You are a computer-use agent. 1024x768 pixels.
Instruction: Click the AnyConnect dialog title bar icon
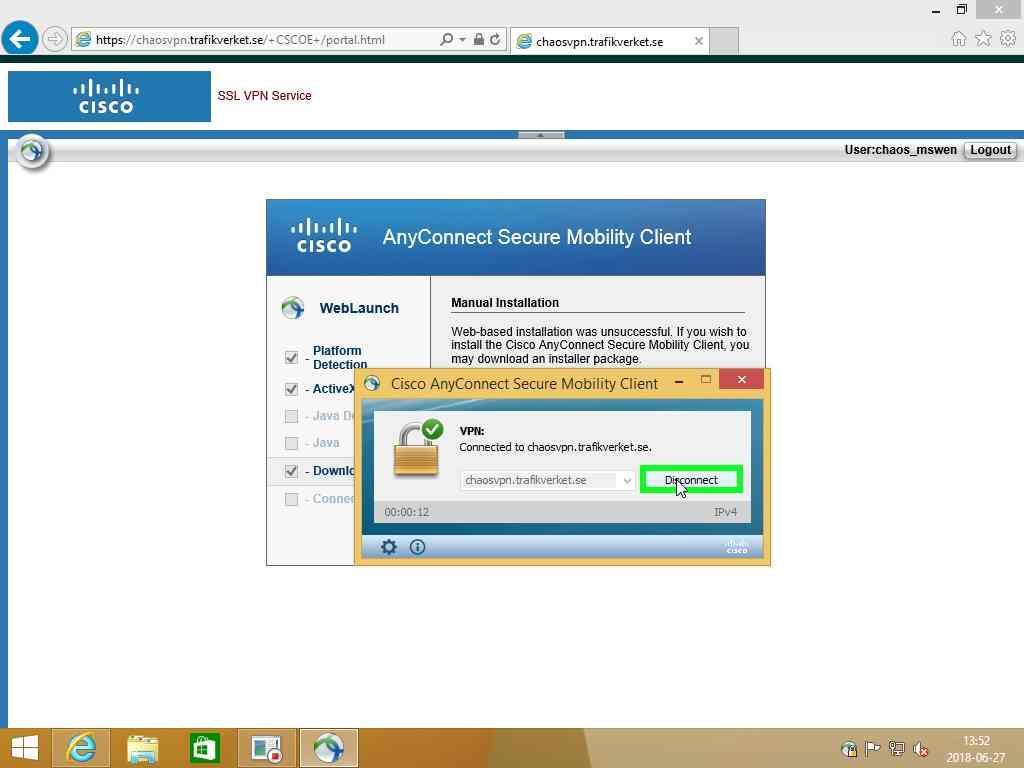tap(372, 383)
